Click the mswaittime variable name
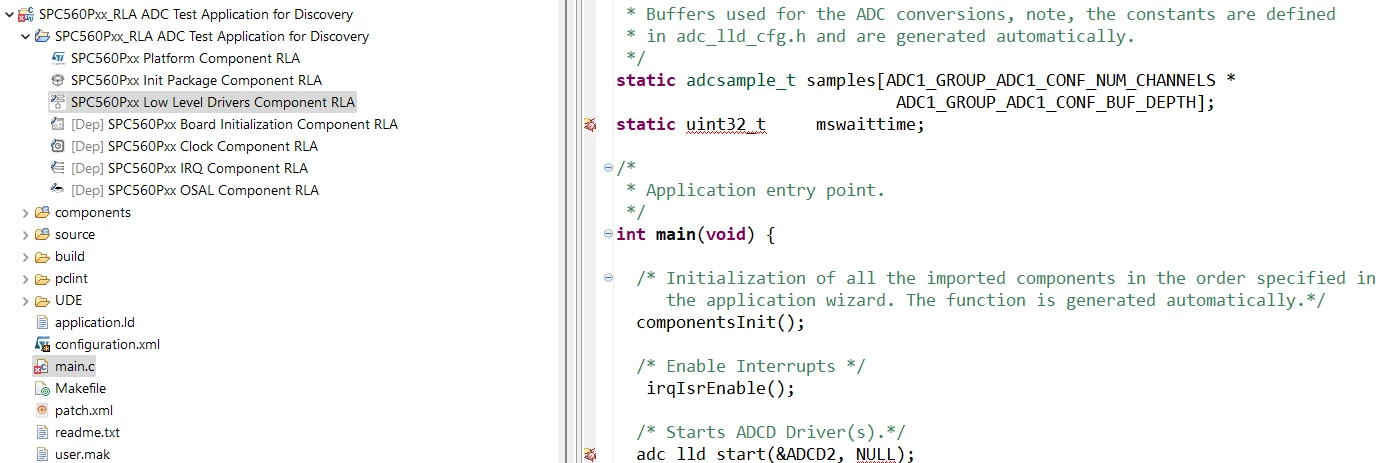 pyautogui.click(x=865, y=124)
